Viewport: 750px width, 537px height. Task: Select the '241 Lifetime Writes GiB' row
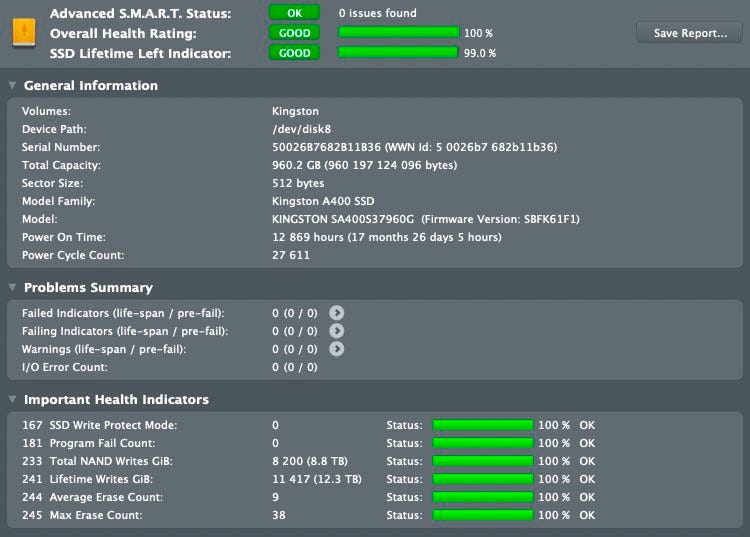click(x=375, y=479)
